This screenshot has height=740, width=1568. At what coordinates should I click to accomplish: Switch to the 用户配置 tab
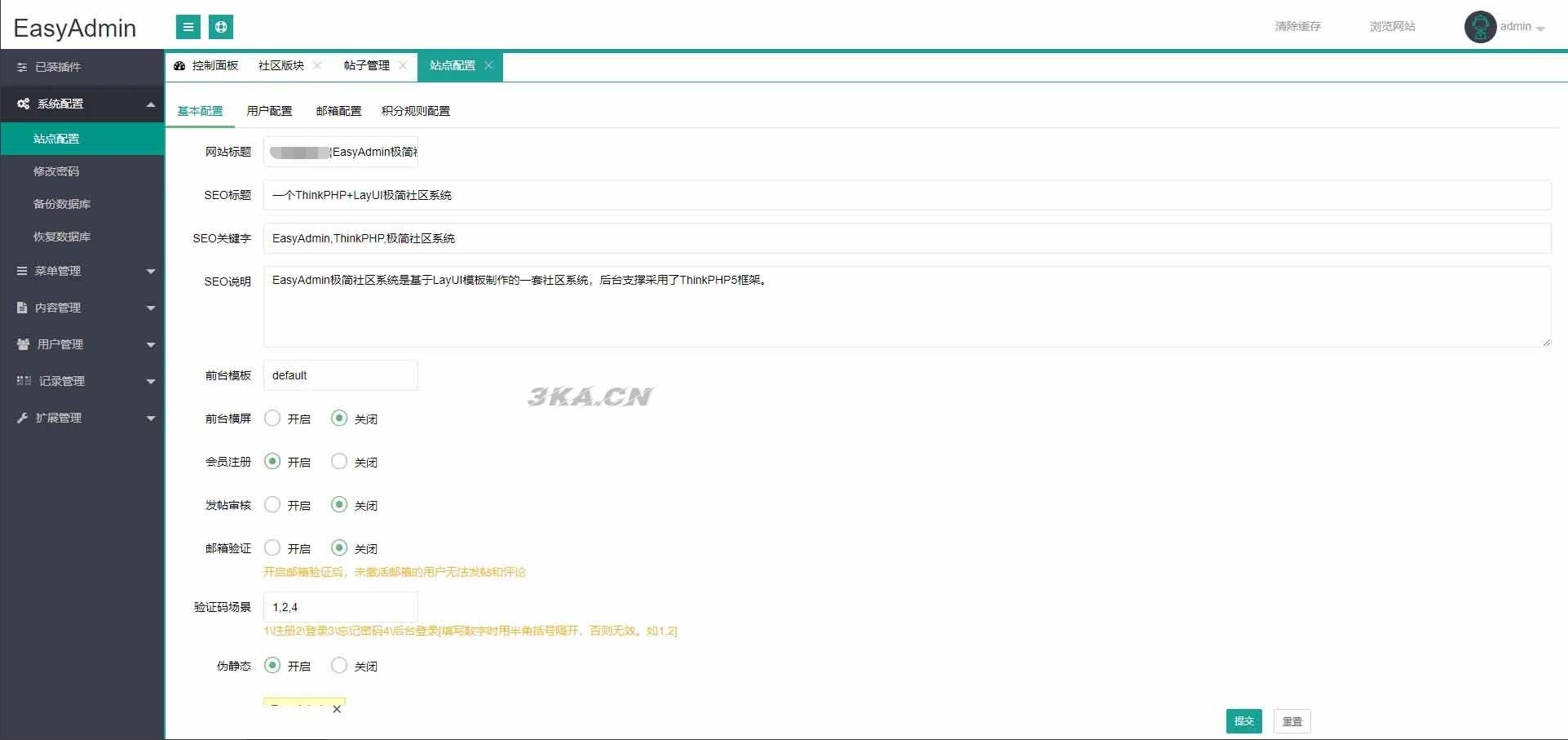point(269,111)
